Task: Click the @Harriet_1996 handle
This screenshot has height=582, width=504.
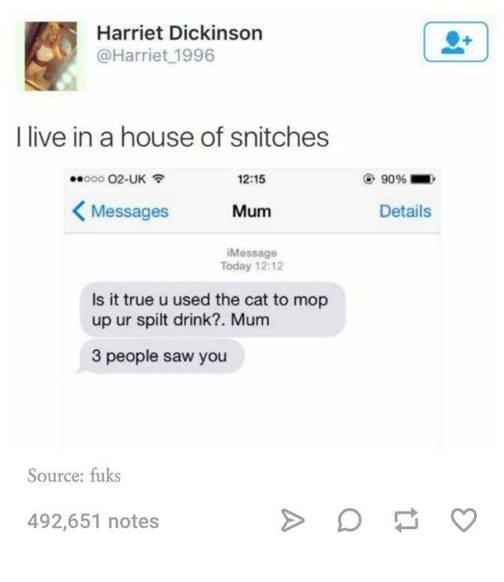Action: point(156,56)
